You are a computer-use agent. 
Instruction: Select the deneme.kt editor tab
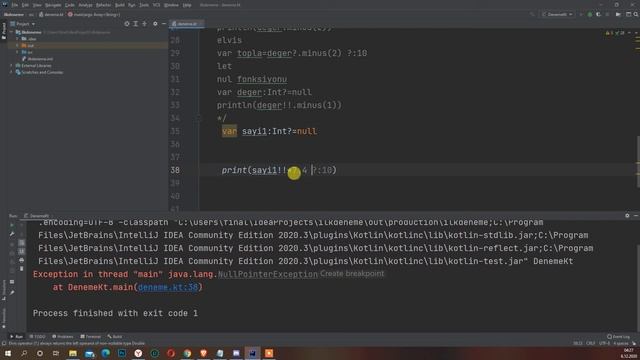(187, 24)
